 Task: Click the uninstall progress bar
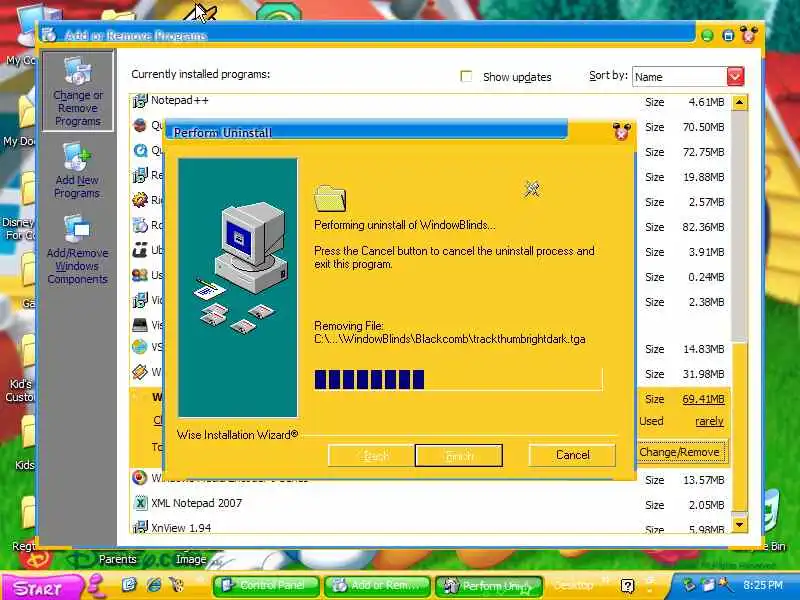(x=458, y=380)
